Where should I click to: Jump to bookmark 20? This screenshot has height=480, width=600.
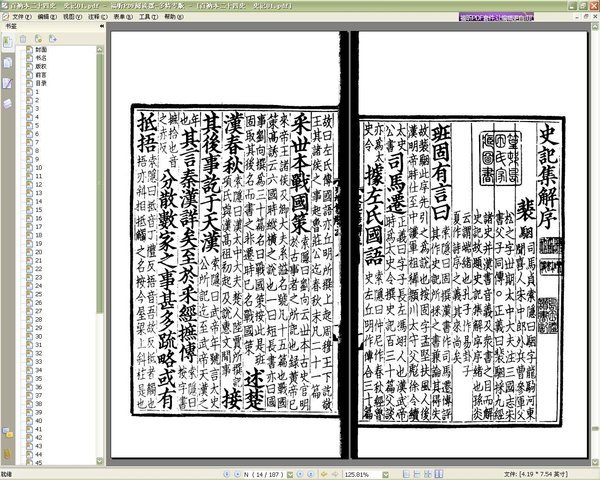[x=39, y=252]
